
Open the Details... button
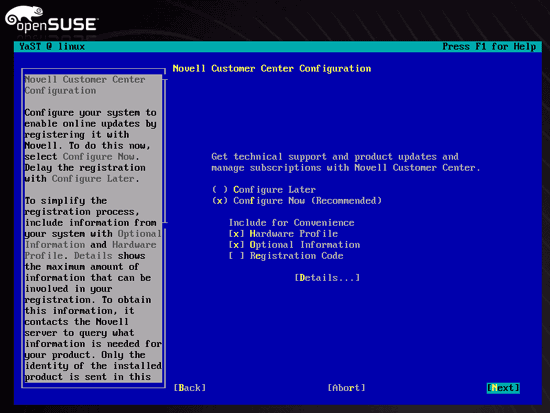pyautogui.click(x=327, y=278)
